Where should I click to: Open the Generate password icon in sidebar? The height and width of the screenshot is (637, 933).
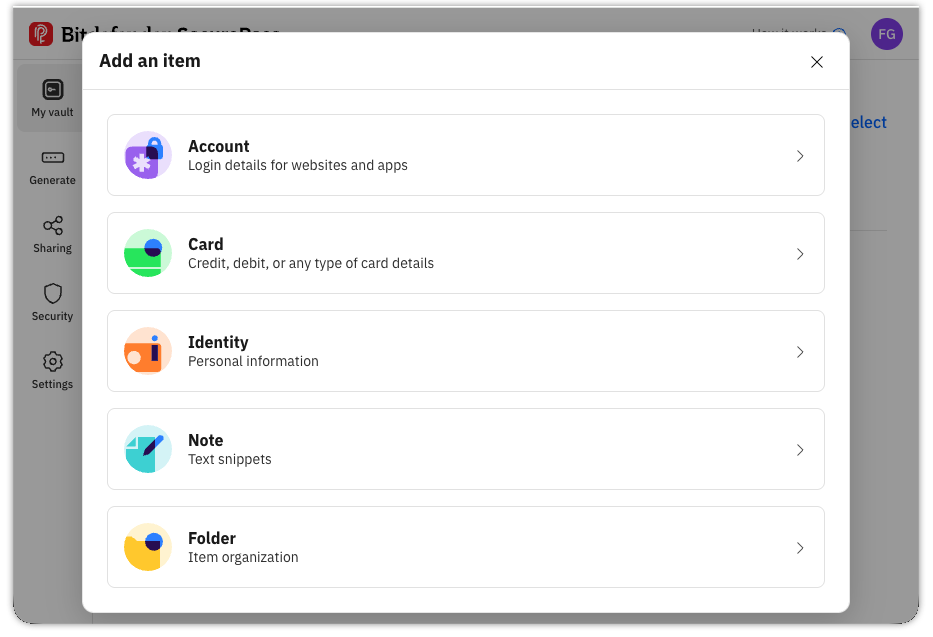click(x=52, y=158)
